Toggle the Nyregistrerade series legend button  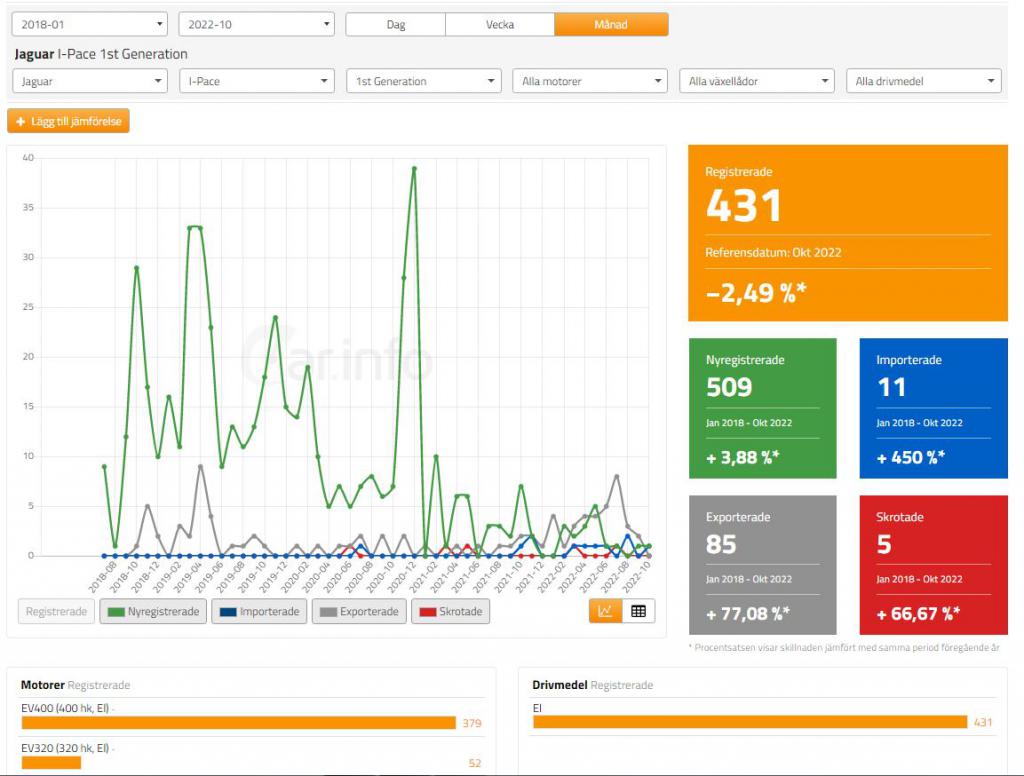coord(153,611)
